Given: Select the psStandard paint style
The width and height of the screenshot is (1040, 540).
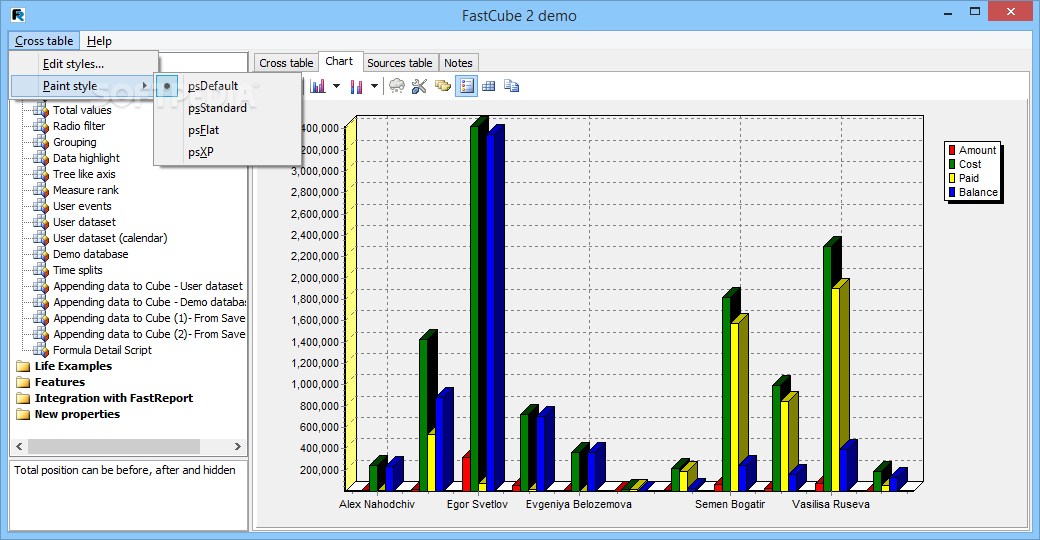Looking at the screenshot, I should click(x=227, y=108).
